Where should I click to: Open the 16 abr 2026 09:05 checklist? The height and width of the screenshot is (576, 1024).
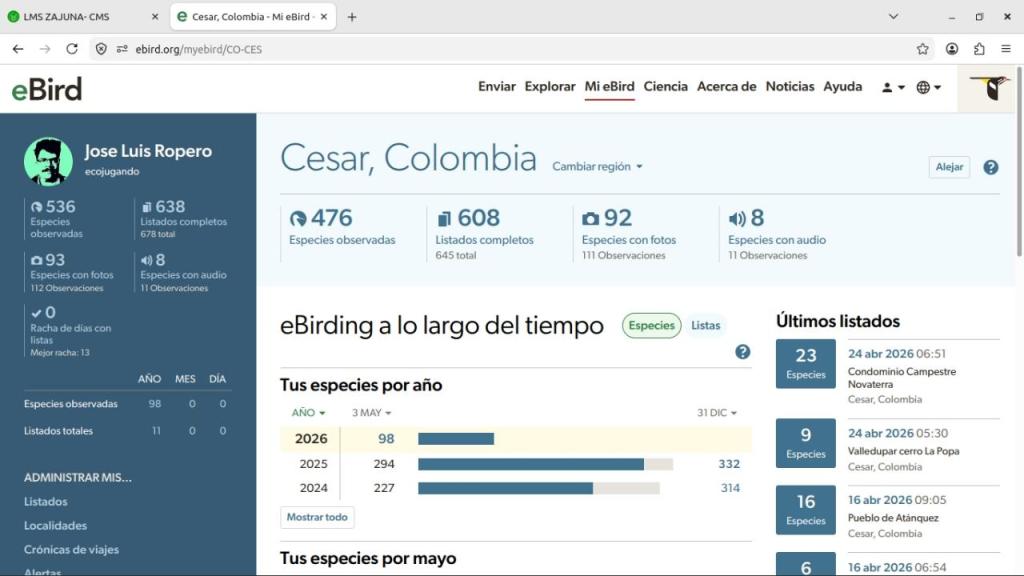tap(897, 500)
